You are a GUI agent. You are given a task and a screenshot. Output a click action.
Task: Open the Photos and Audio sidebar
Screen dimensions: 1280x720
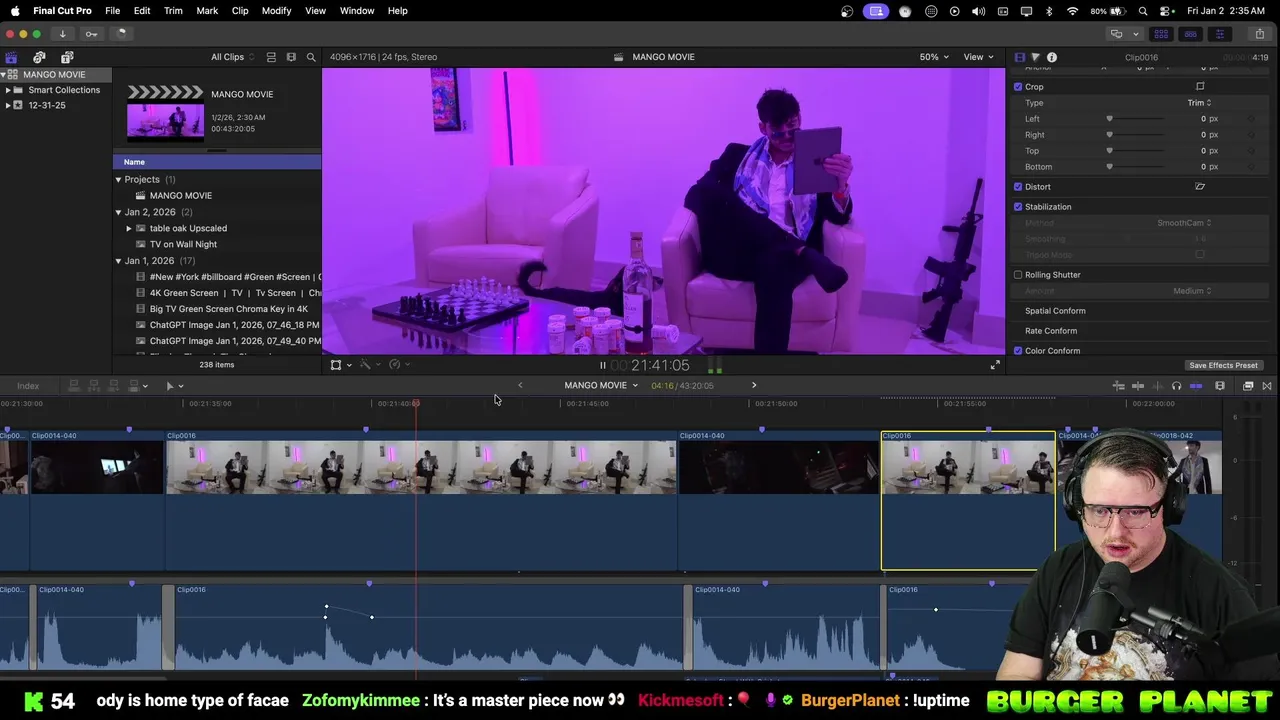point(39,57)
